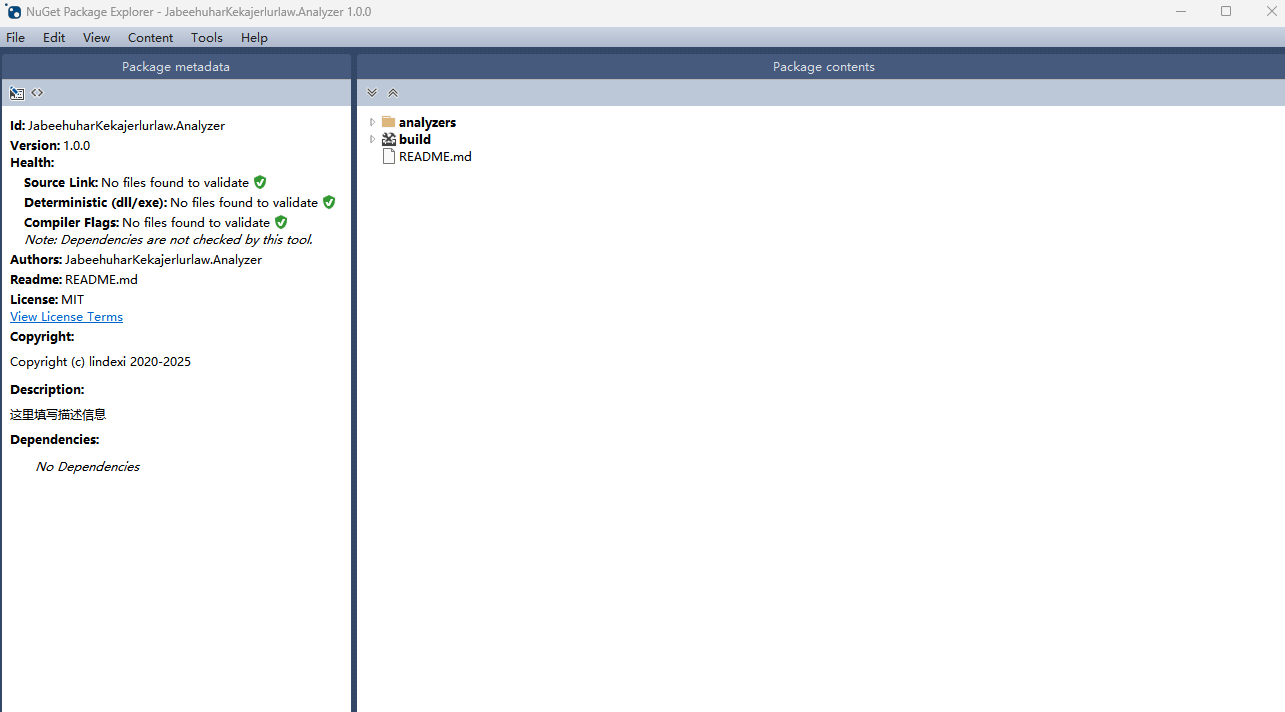Click the Chinese description text
The width and height of the screenshot is (1285, 712).
tap(58, 414)
